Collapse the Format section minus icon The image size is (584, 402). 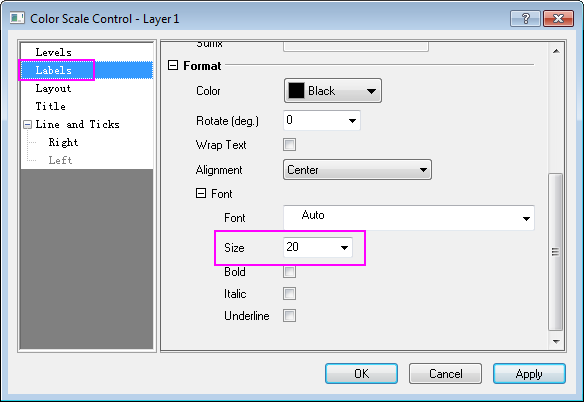tap(173, 65)
